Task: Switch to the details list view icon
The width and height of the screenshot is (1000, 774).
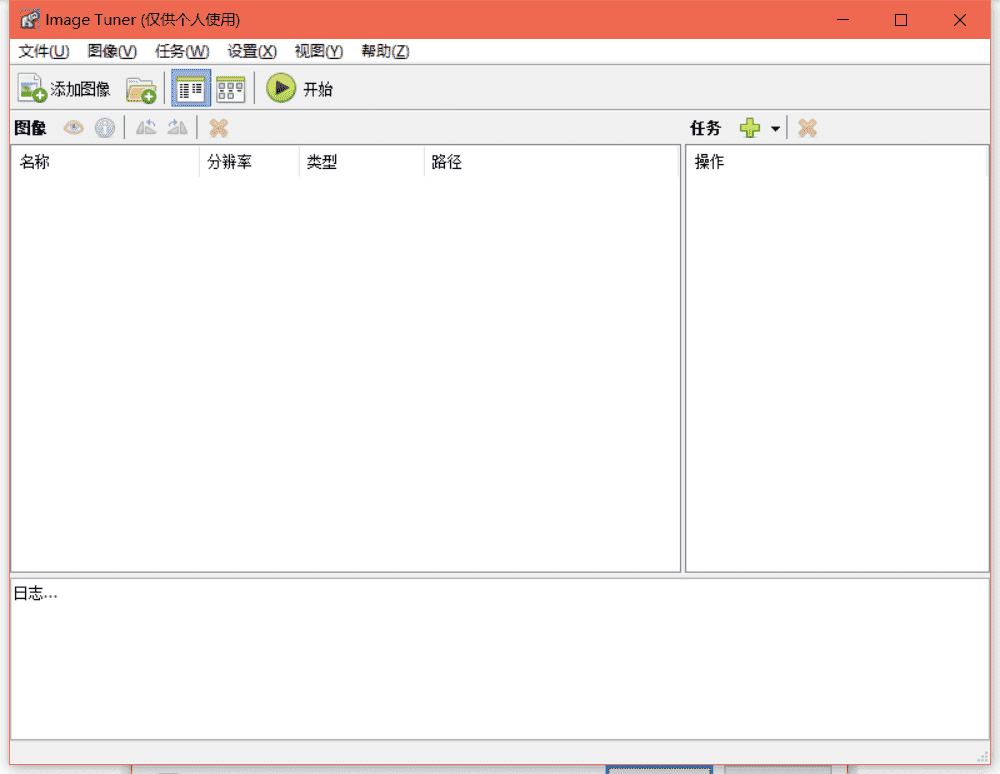Action: pos(191,89)
